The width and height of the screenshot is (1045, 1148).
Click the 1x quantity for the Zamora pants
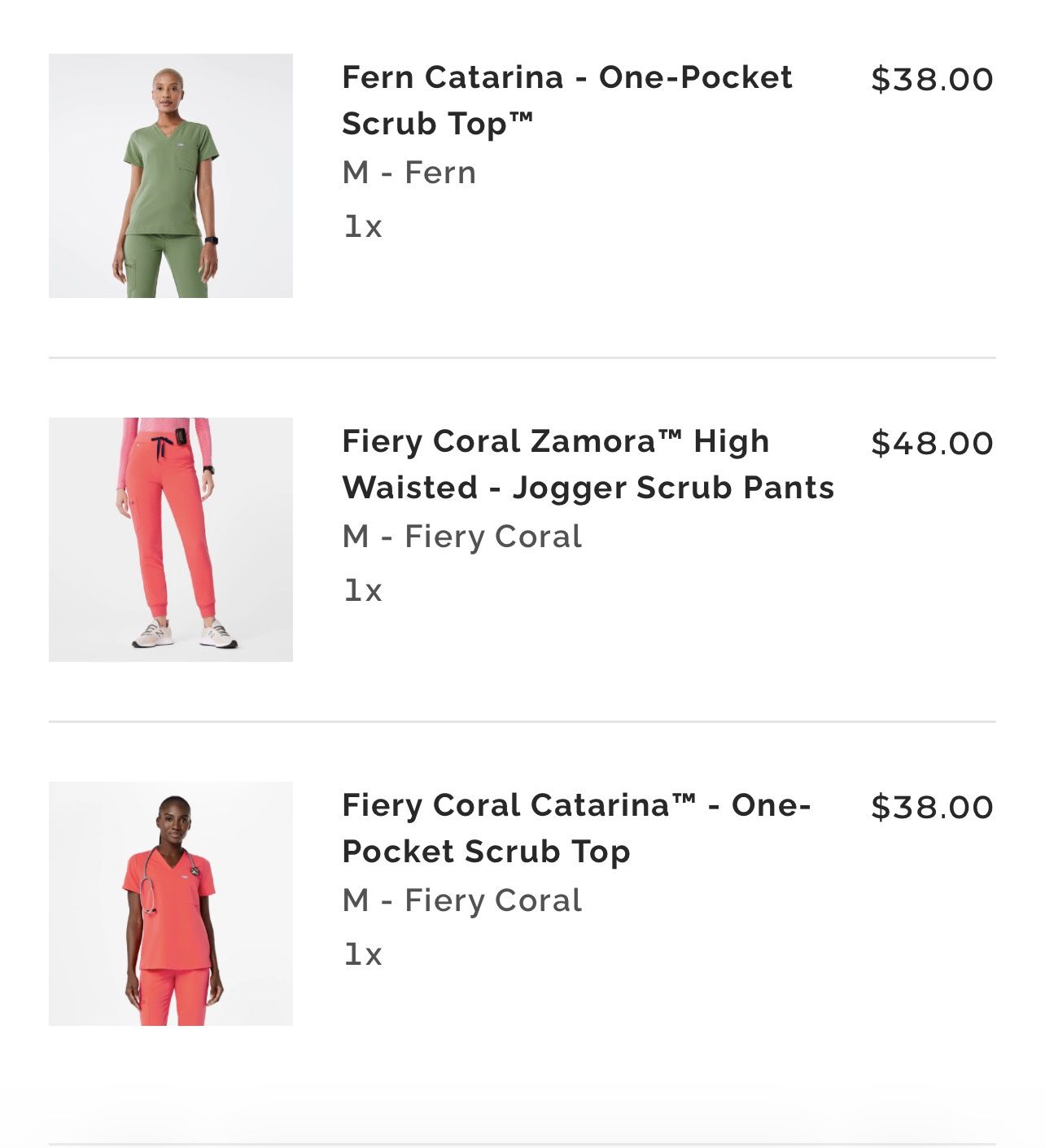coord(362,590)
